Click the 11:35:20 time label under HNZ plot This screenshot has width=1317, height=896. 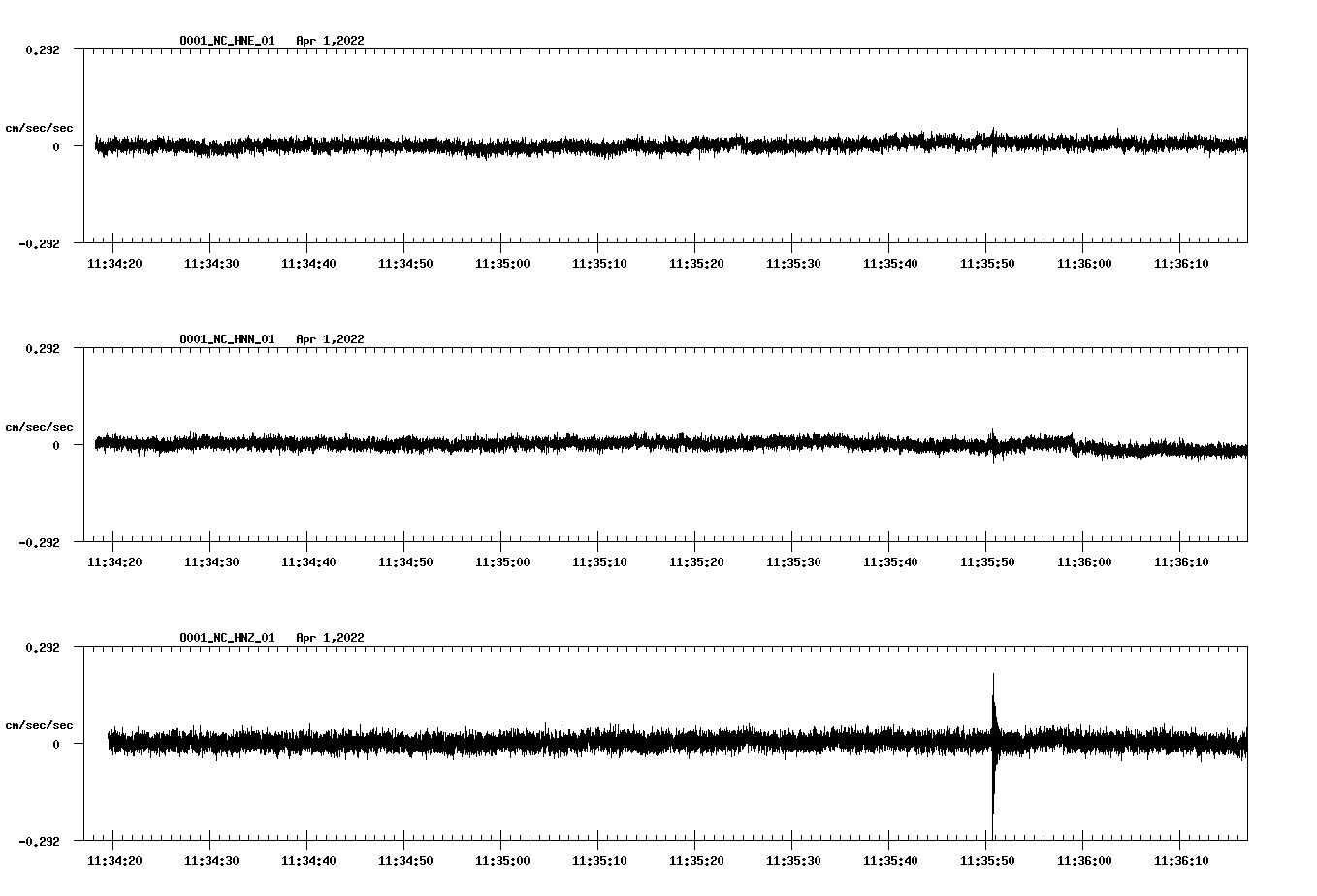(x=696, y=861)
